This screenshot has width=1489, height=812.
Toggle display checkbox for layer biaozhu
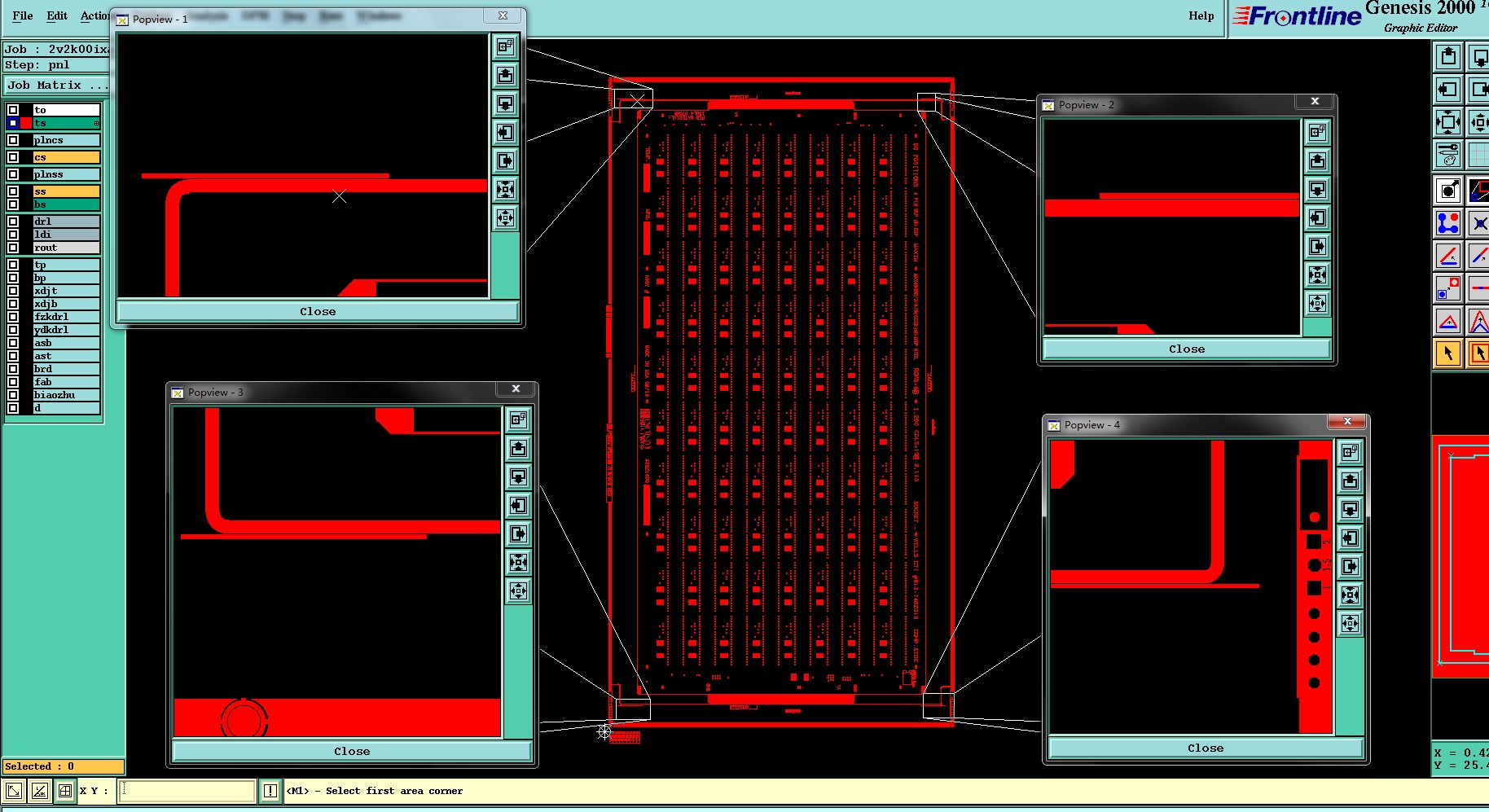13,395
